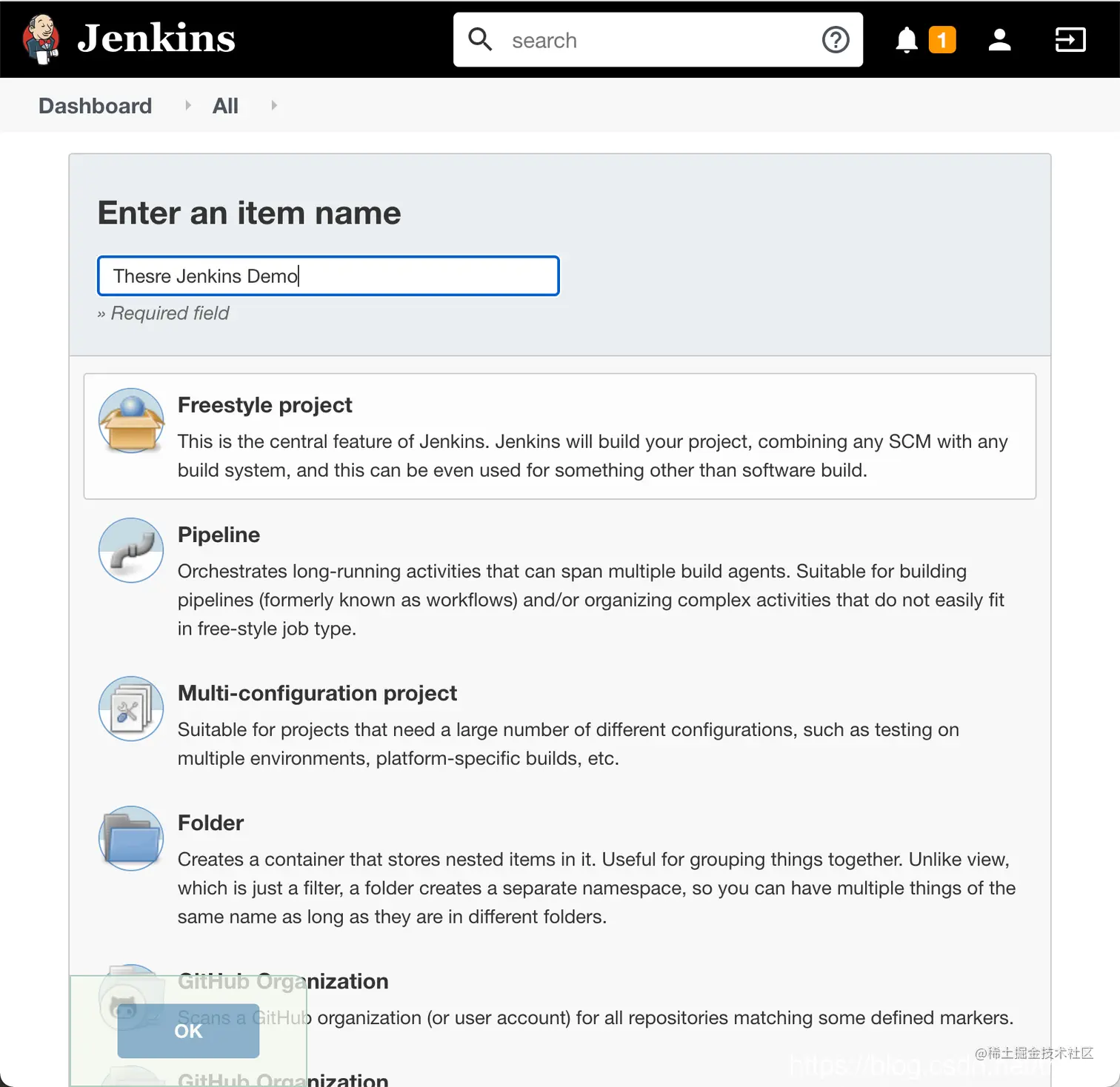Screen dimensions: 1120x1087
Task: Select the Multi-configuration project icon
Action: 131,709
